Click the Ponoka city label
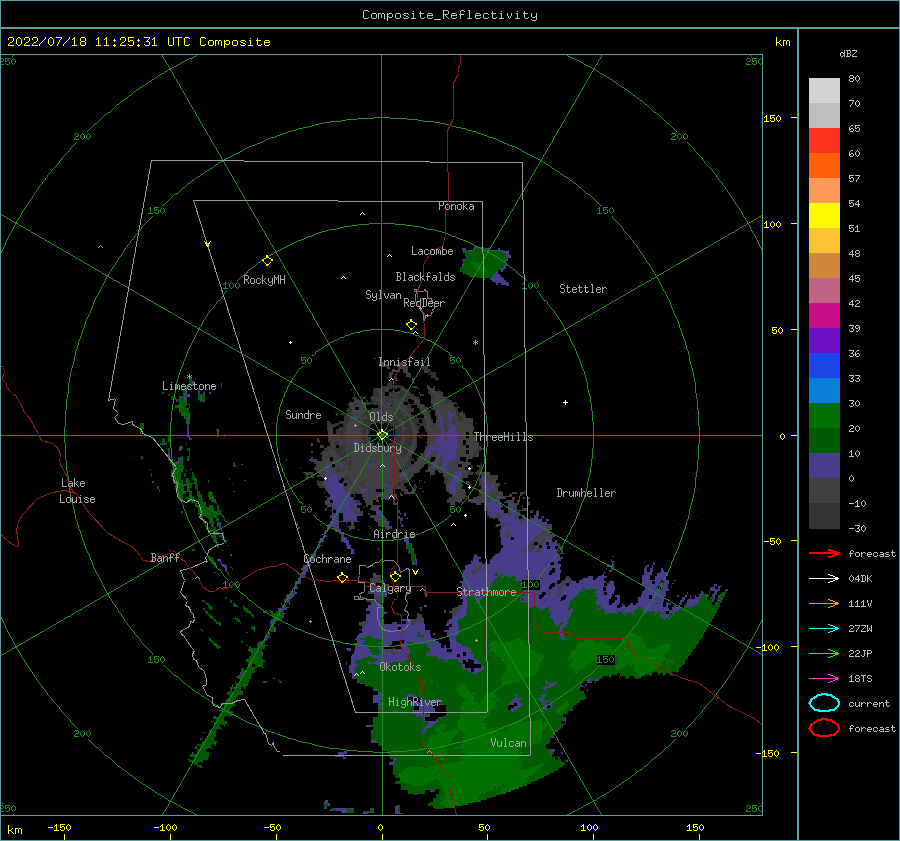Image resolution: width=900 pixels, height=841 pixels. click(456, 206)
